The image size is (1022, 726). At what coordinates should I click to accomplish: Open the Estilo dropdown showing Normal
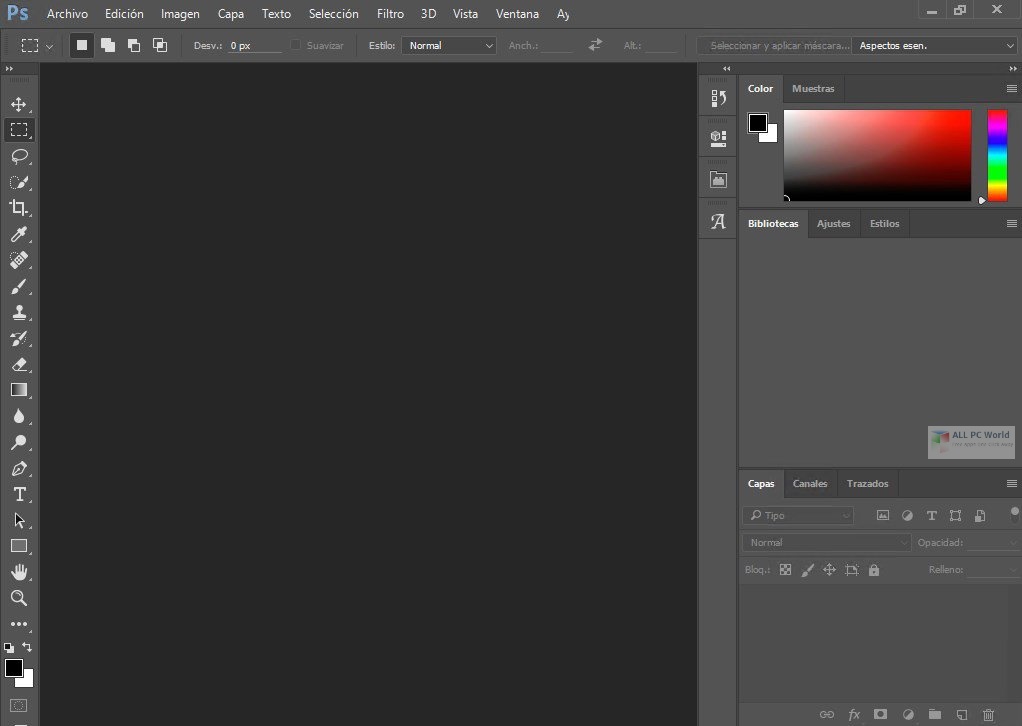(x=448, y=46)
